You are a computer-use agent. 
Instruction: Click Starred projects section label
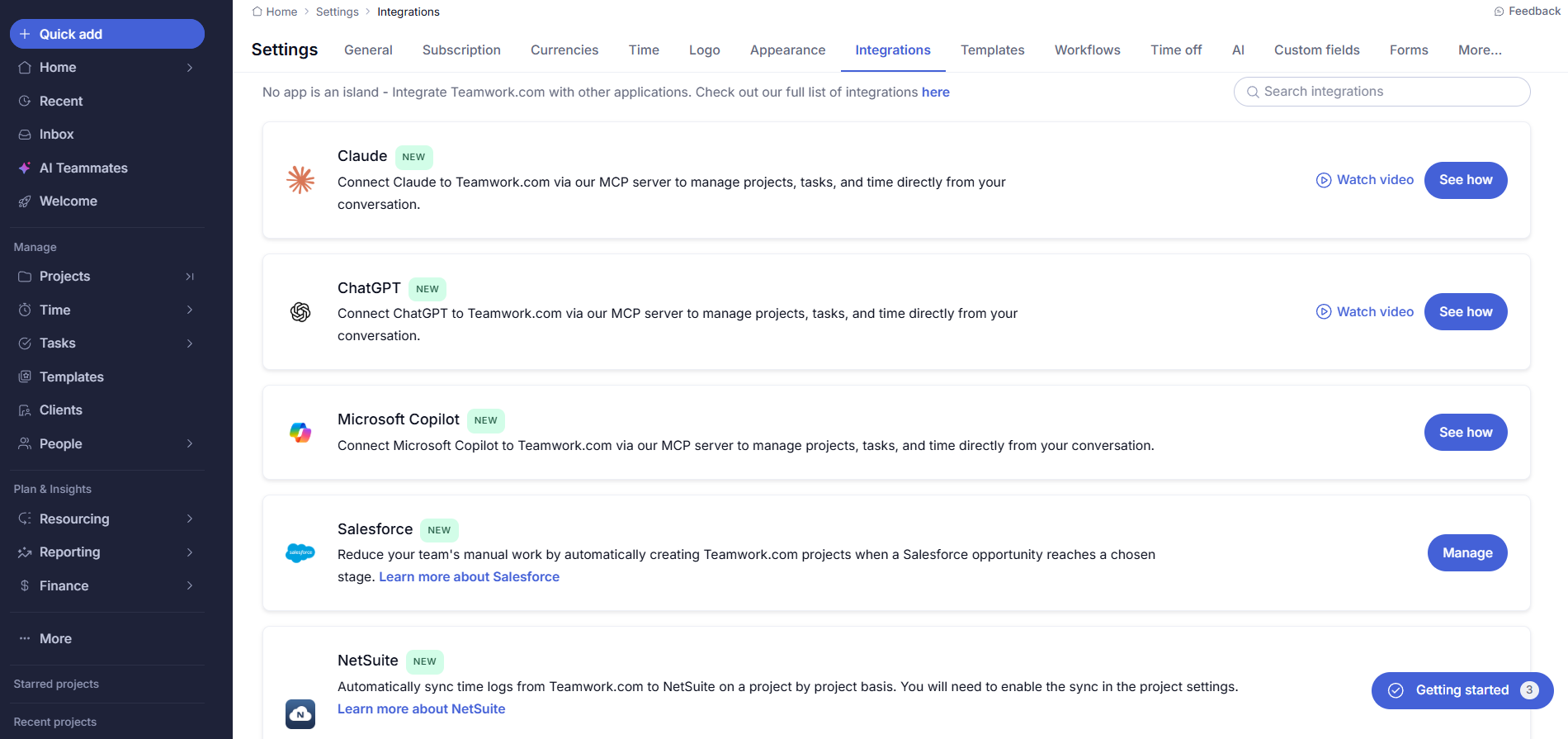pyautogui.click(x=56, y=685)
